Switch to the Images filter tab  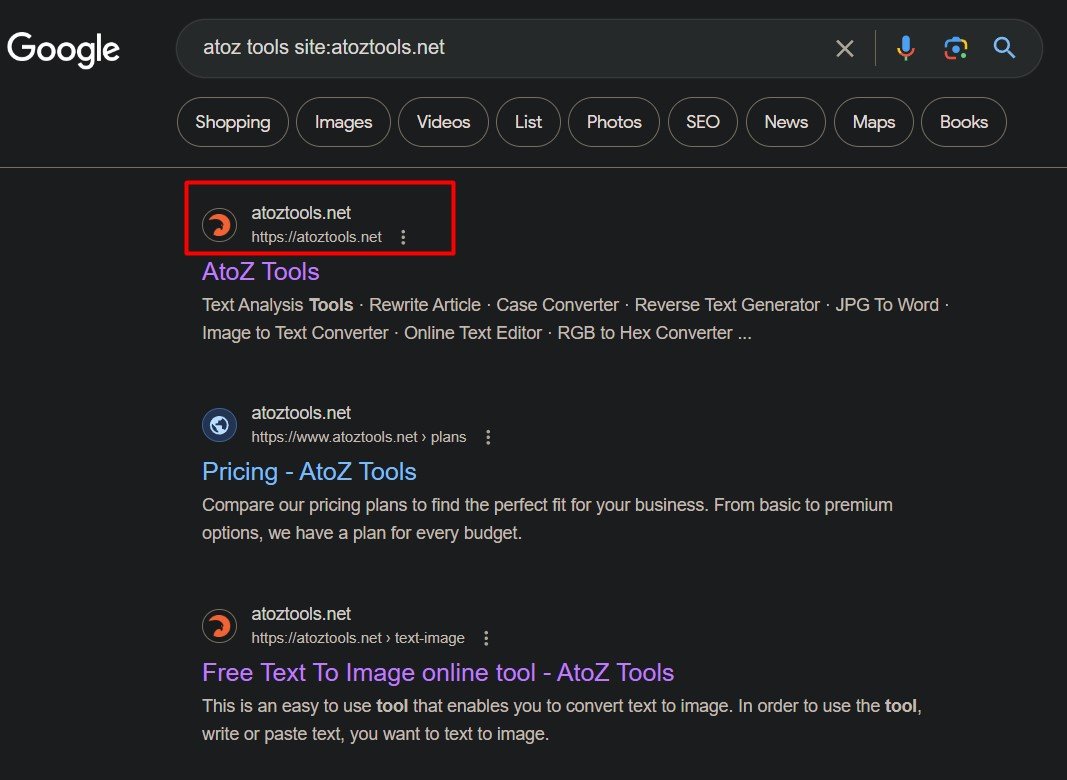click(343, 122)
